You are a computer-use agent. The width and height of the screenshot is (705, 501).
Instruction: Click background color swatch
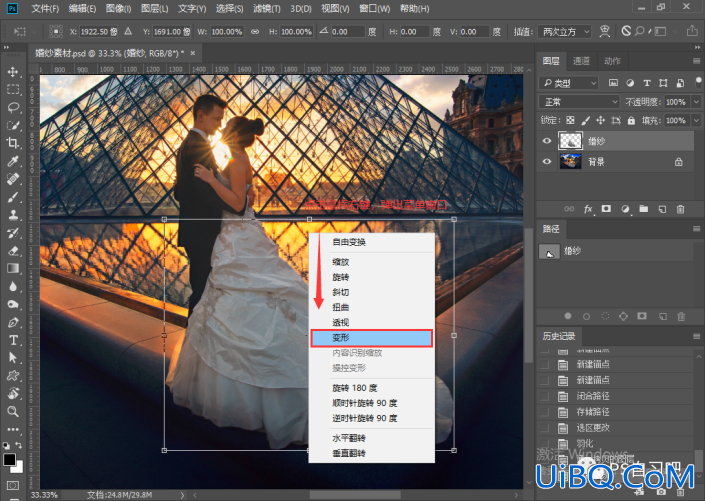(x=18, y=468)
